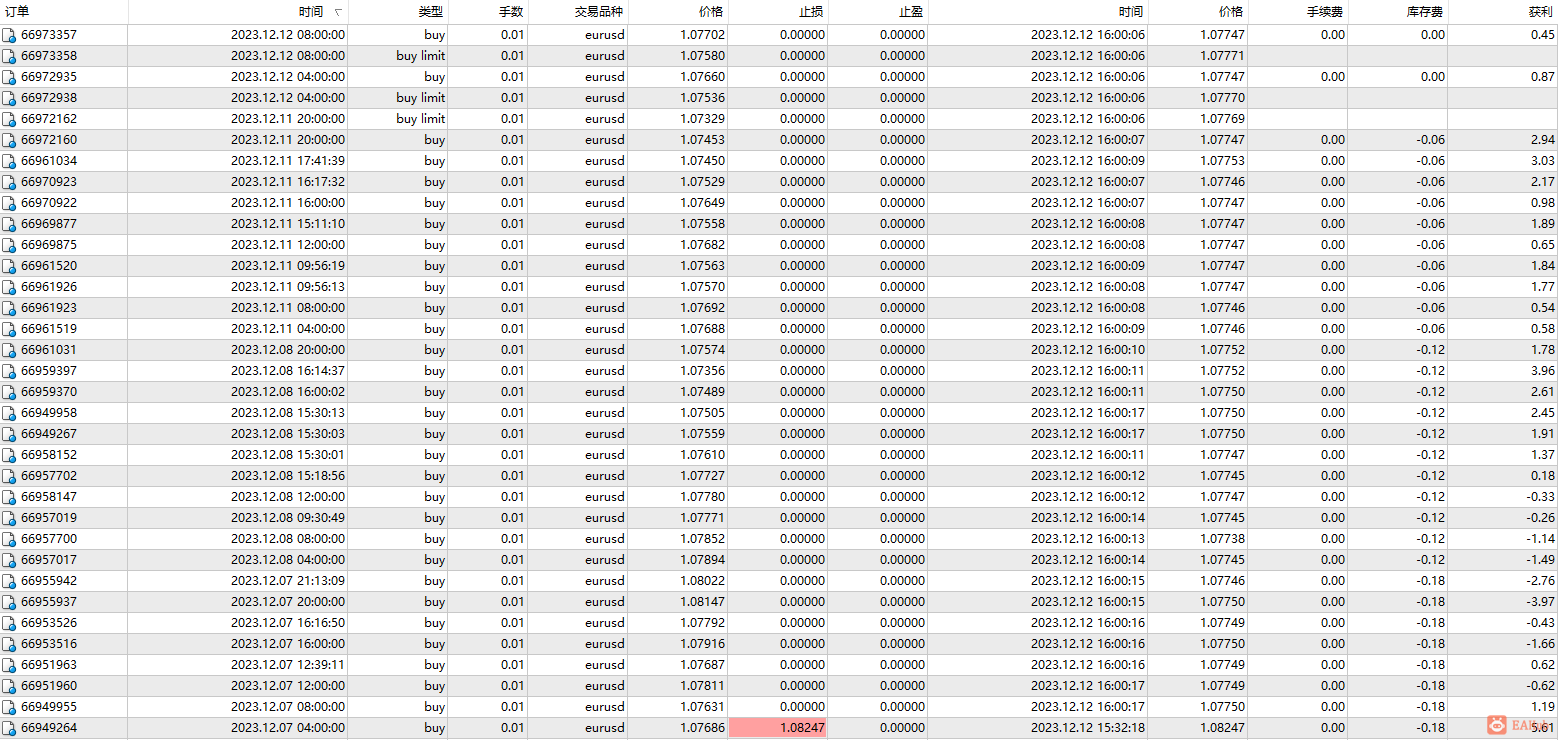Click the icon preceding ticket 66949267
1558x740 pixels.
point(10,434)
